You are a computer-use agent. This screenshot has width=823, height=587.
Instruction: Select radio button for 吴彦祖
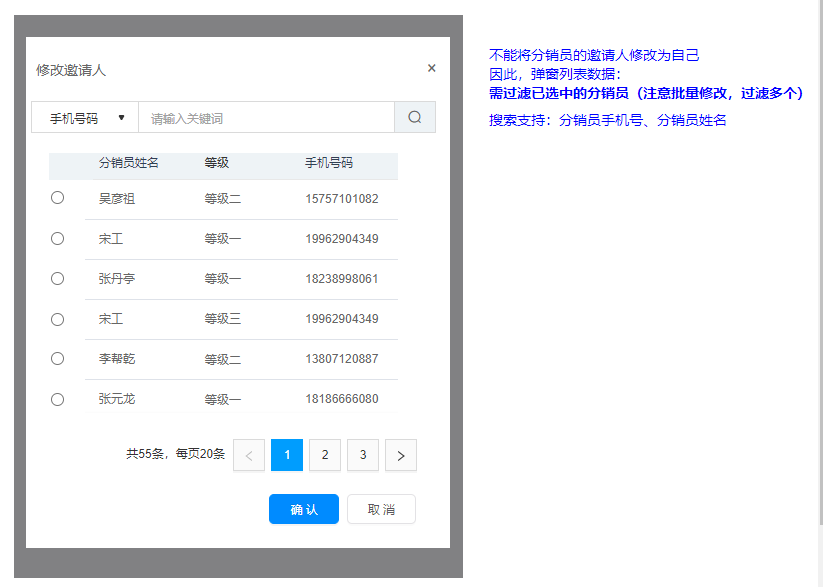57,198
